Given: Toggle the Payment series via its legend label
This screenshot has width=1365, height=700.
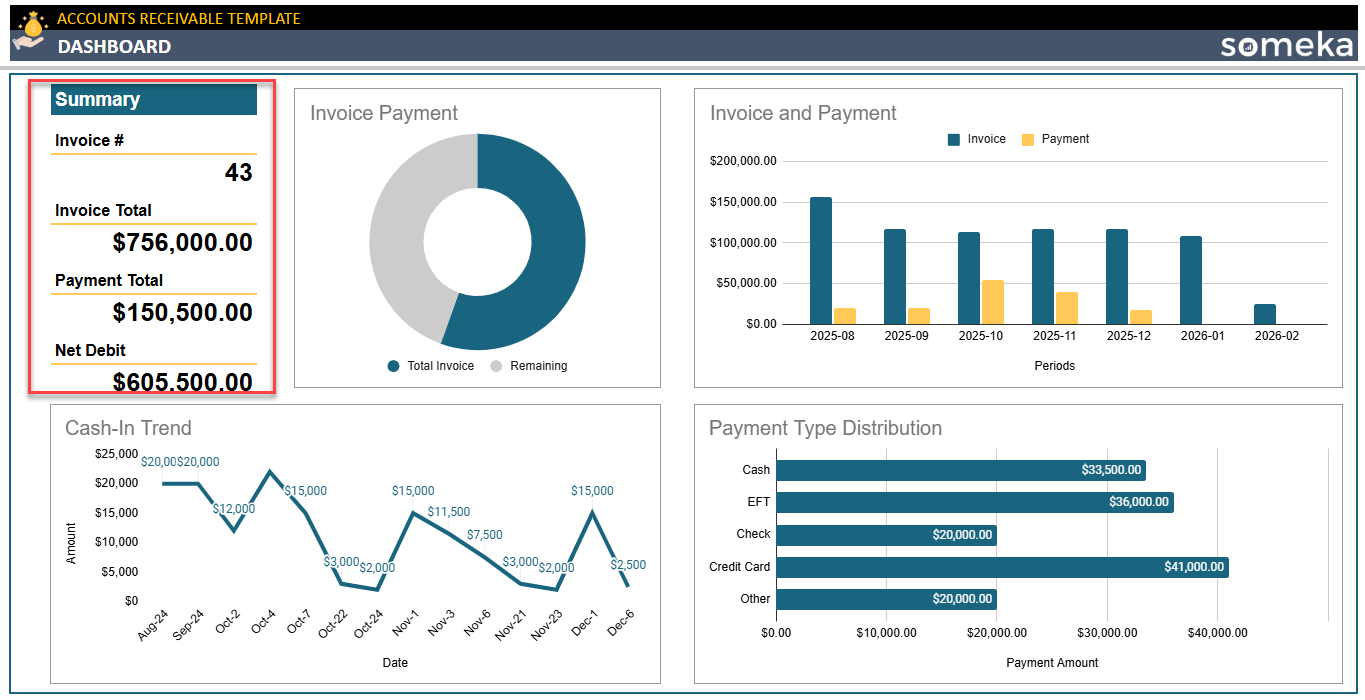Looking at the screenshot, I should click(1068, 139).
